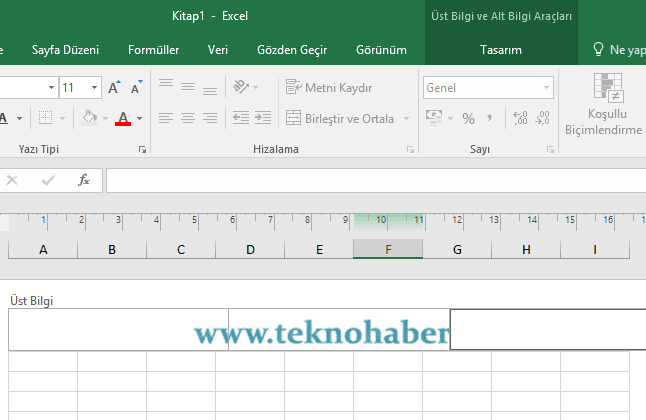Decrease decimal places
This screenshot has height=420, width=646.
tap(542, 118)
